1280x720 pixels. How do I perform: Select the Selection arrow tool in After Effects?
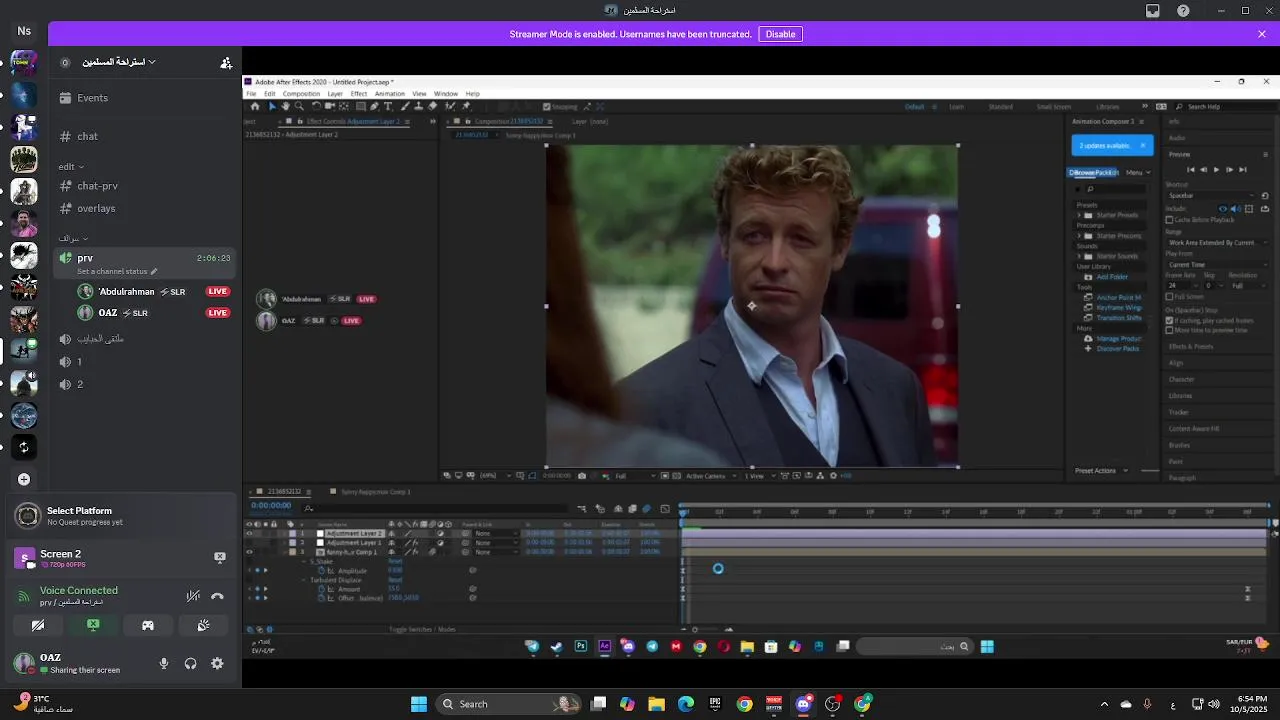click(272, 106)
